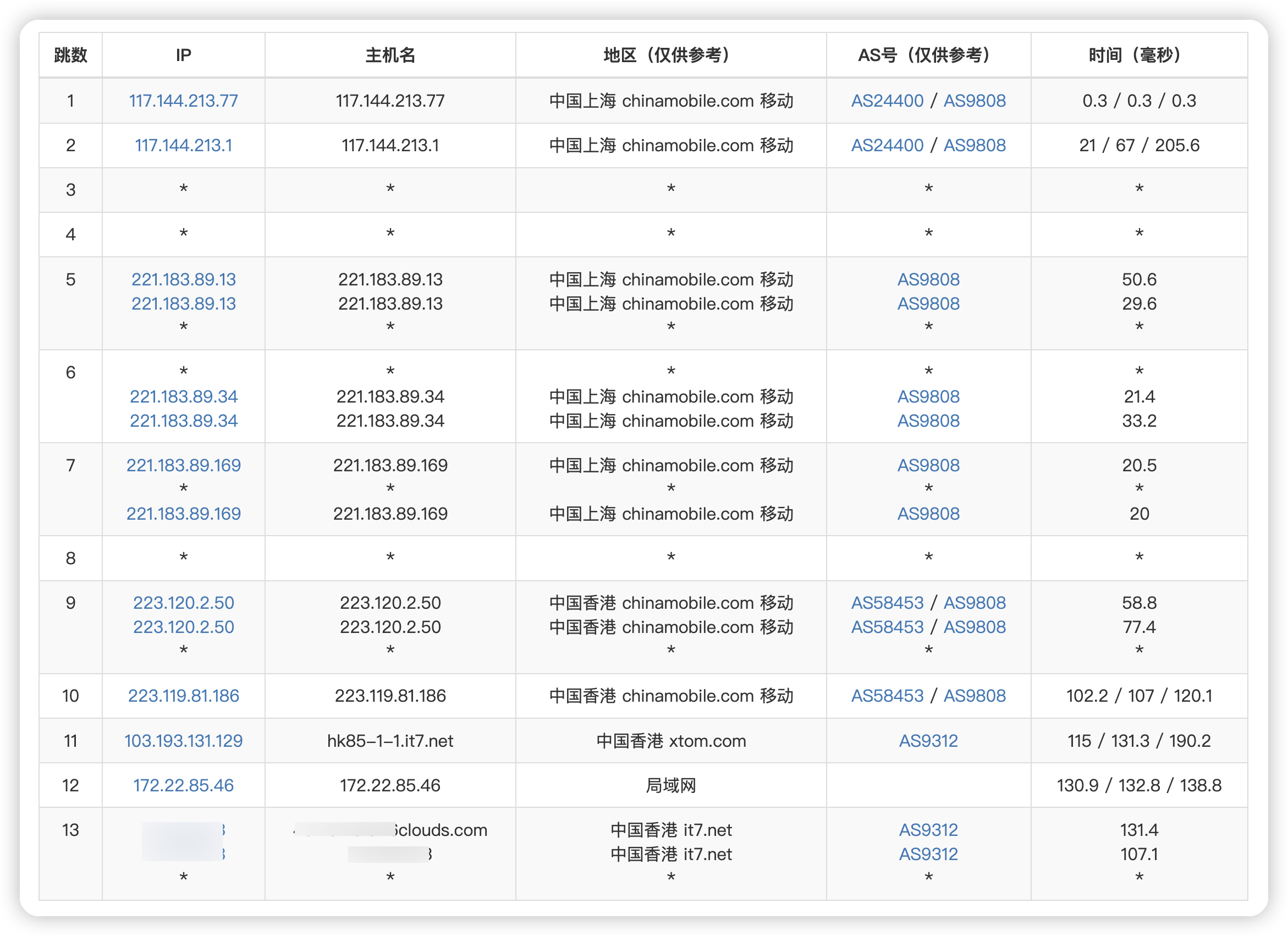Click AS9808 link on the 20.5 ms line
The width and height of the screenshot is (1288, 936).
(928, 465)
